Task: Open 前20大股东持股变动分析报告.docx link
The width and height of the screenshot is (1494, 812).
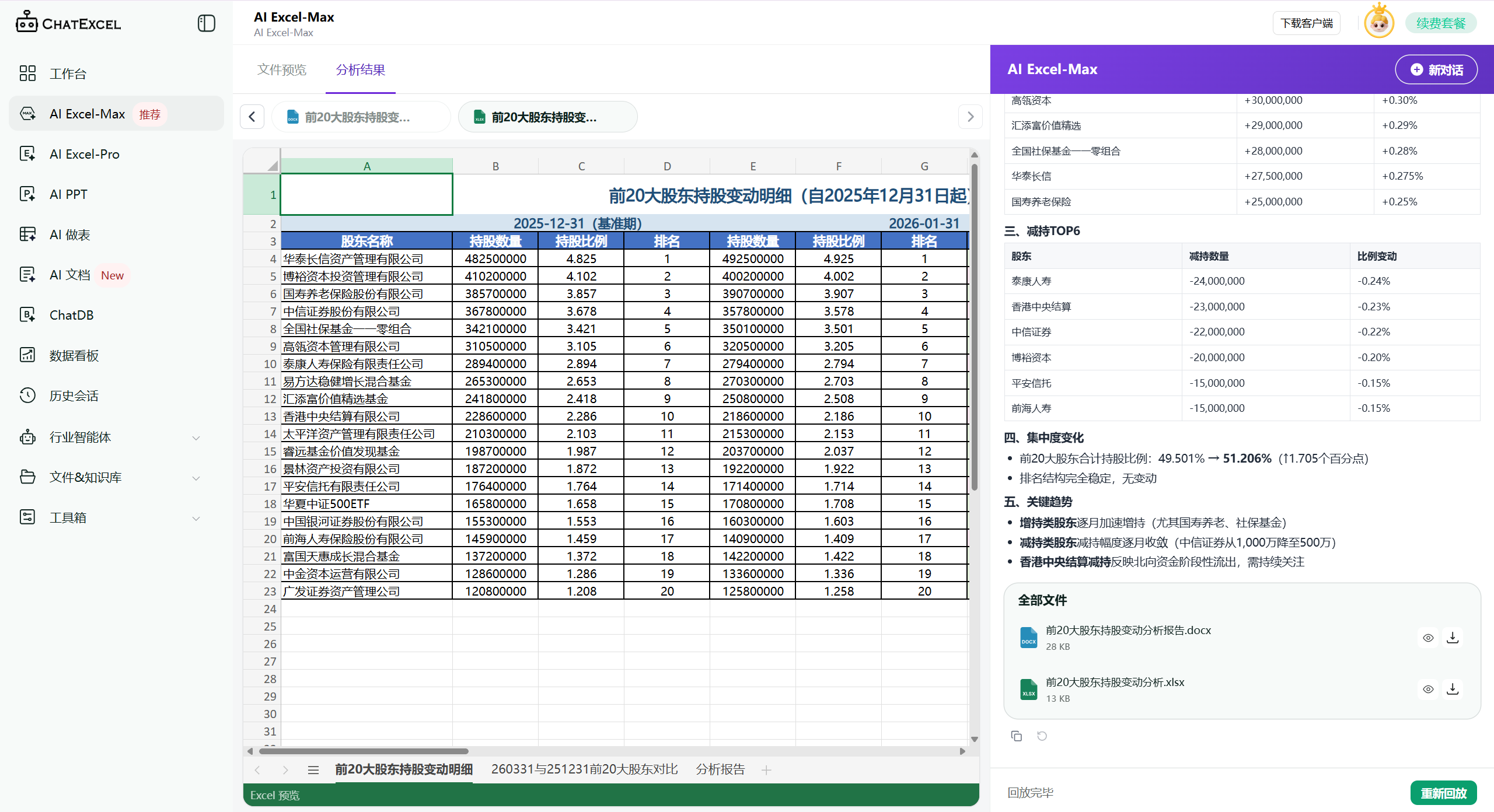Action: coord(1128,630)
